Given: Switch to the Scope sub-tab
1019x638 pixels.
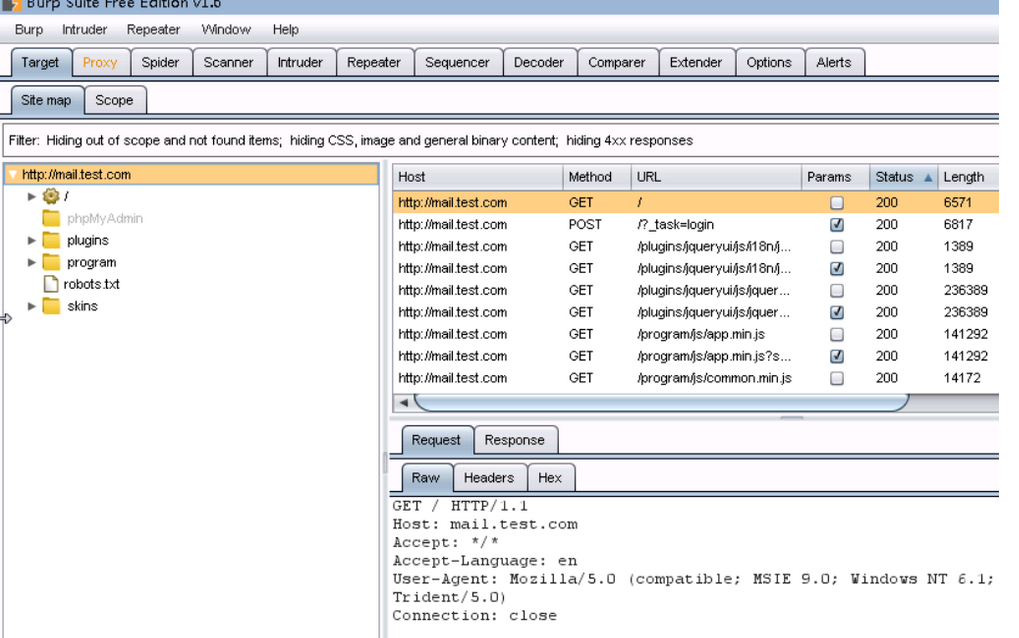Looking at the screenshot, I should click(x=114, y=100).
